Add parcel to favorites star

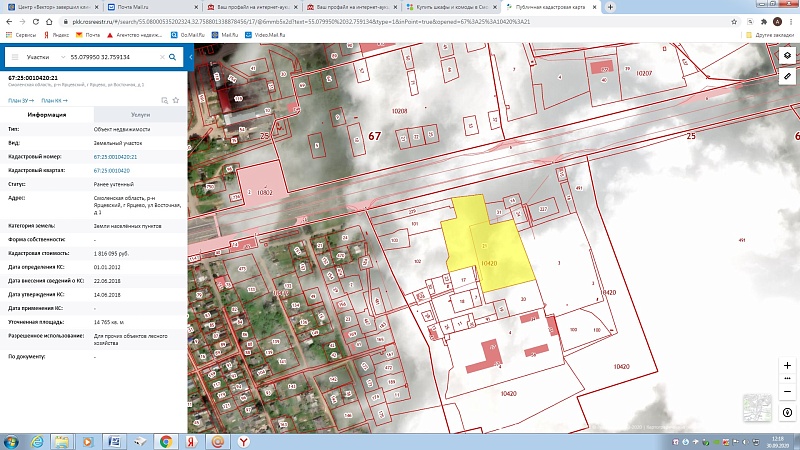(x=176, y=100)
